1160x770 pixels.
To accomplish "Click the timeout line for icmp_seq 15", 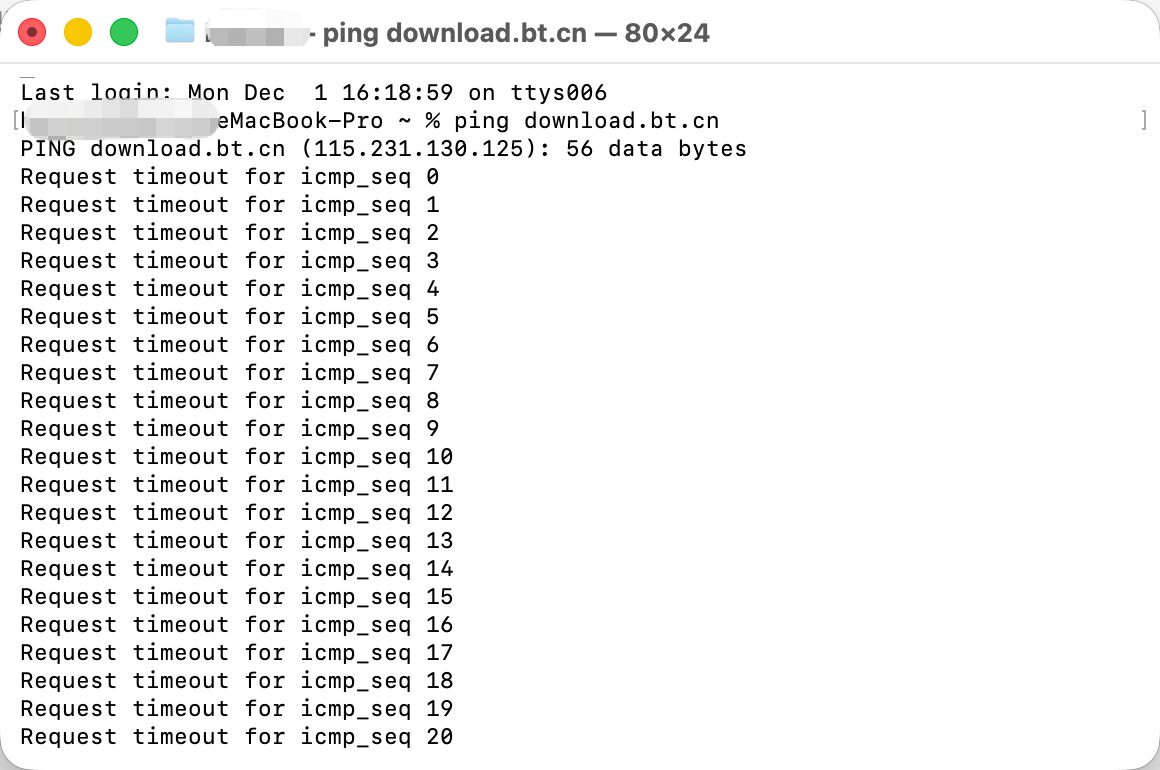I will pos(236,597).
